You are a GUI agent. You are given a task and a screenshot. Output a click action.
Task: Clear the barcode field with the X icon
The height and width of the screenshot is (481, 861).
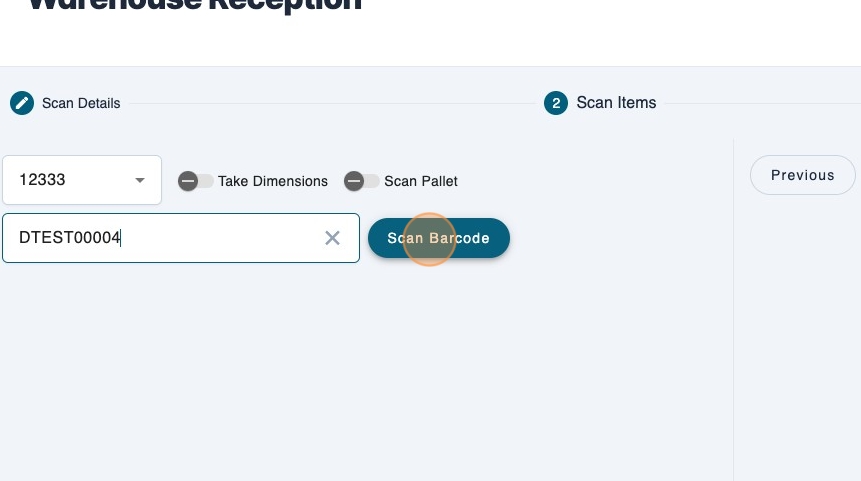[333, 238]
